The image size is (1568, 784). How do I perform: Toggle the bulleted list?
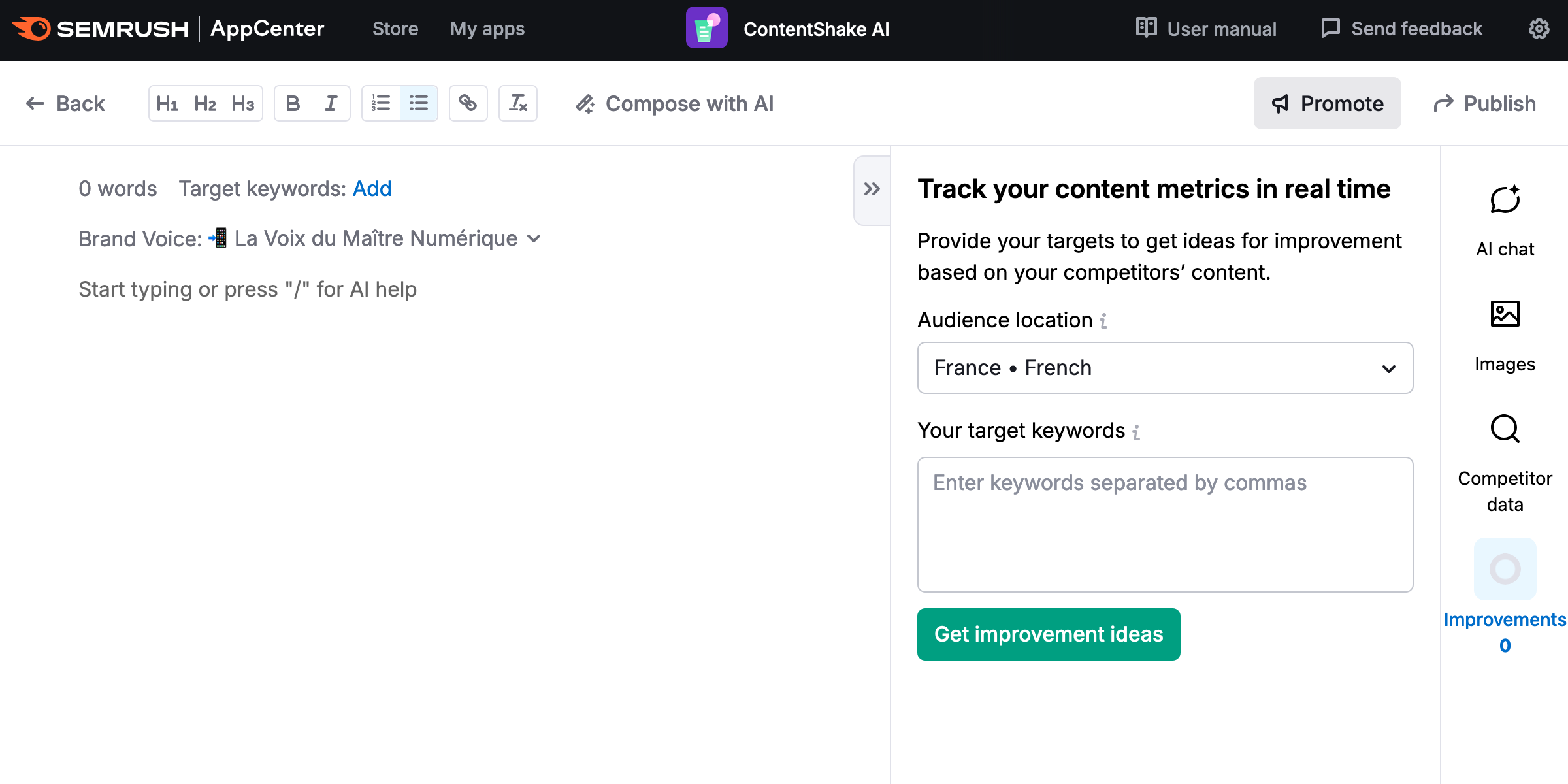pos(419,103)
